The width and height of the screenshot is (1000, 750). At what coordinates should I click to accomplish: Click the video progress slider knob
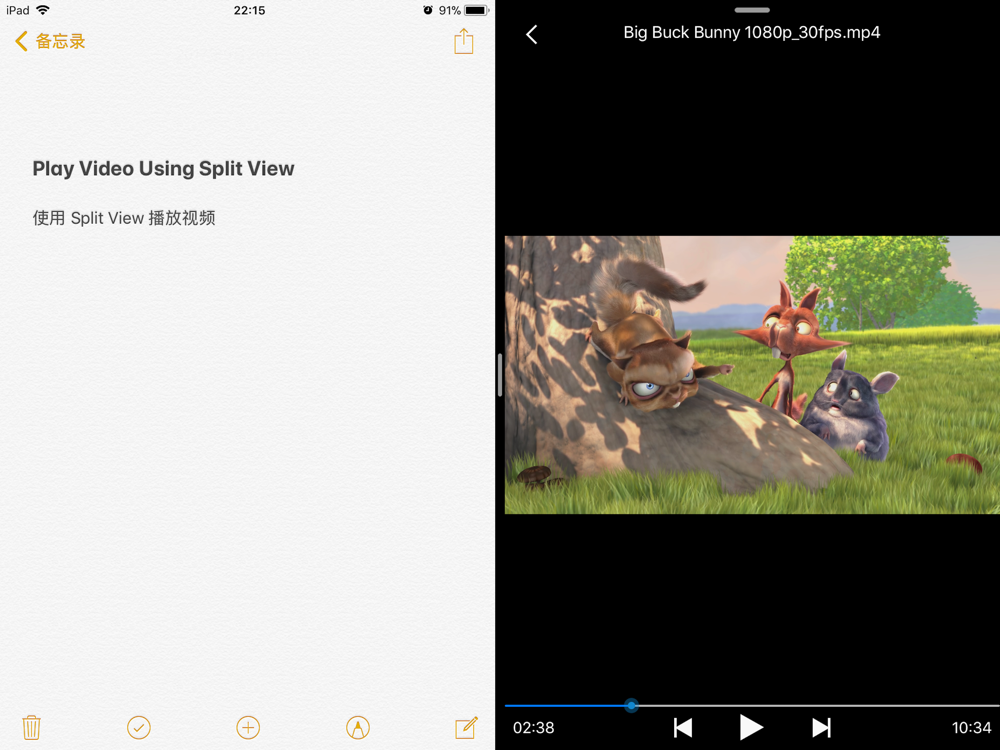pyautogui.click(x=631, y=705)
